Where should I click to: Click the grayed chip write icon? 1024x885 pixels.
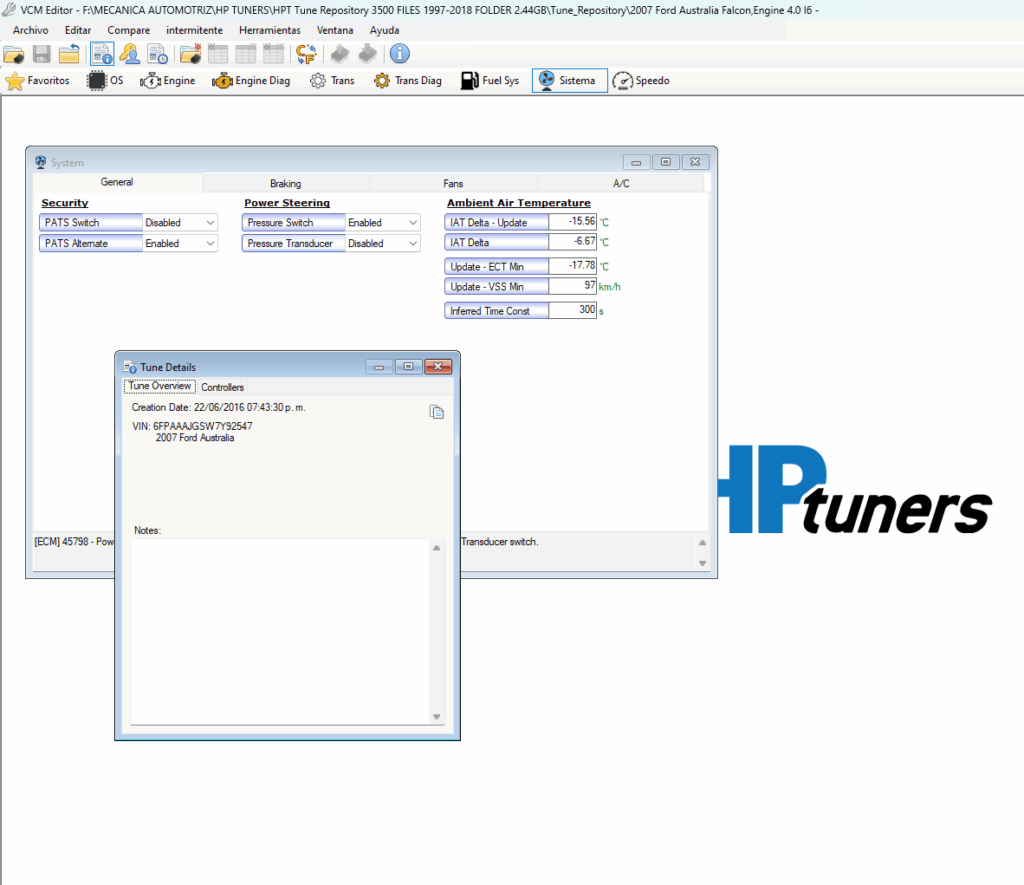(x=368, y=54)
